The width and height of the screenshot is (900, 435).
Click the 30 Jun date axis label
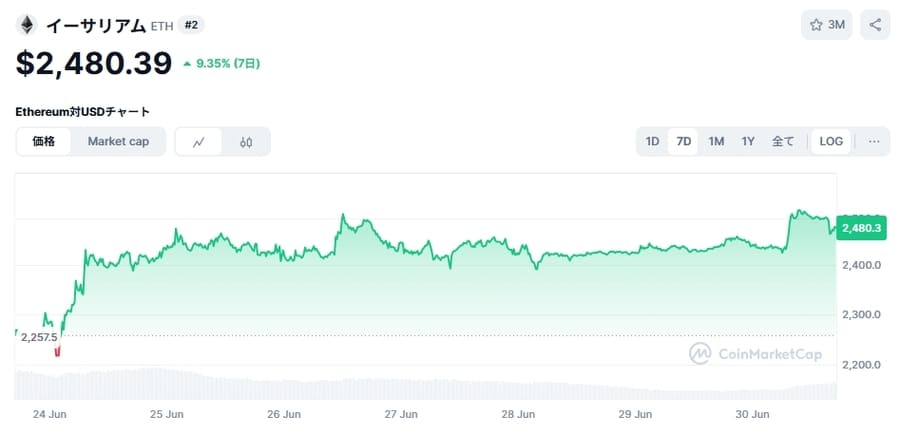coord(752,414)
